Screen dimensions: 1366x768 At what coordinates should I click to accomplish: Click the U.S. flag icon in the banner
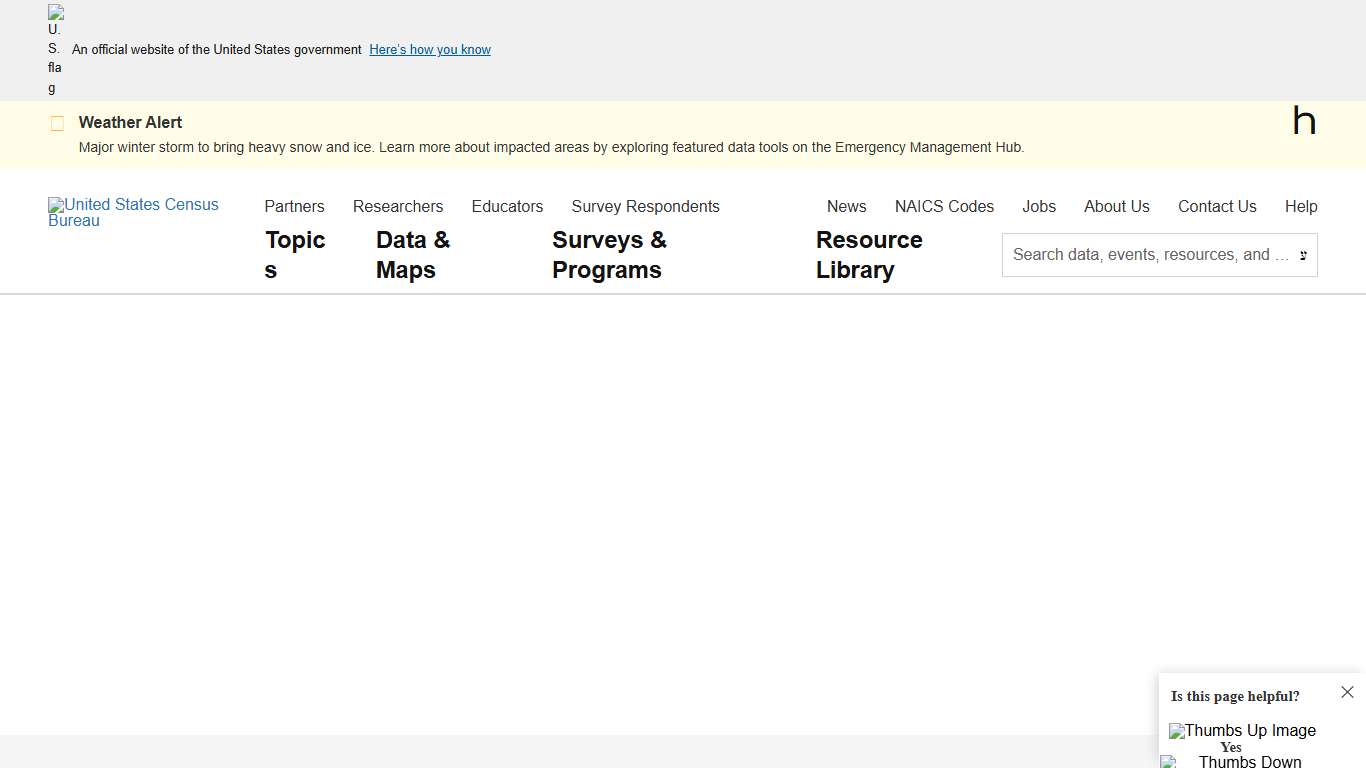tap(54, 48)
